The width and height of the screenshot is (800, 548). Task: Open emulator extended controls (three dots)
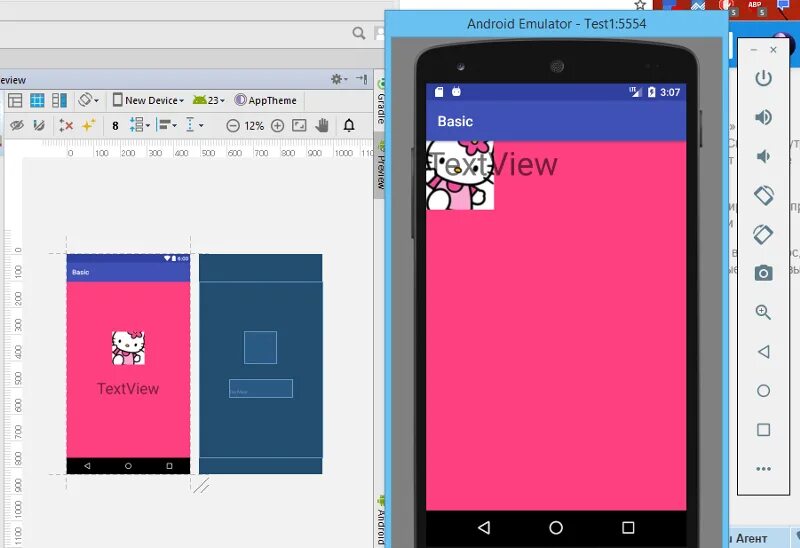tap(763, 469)
